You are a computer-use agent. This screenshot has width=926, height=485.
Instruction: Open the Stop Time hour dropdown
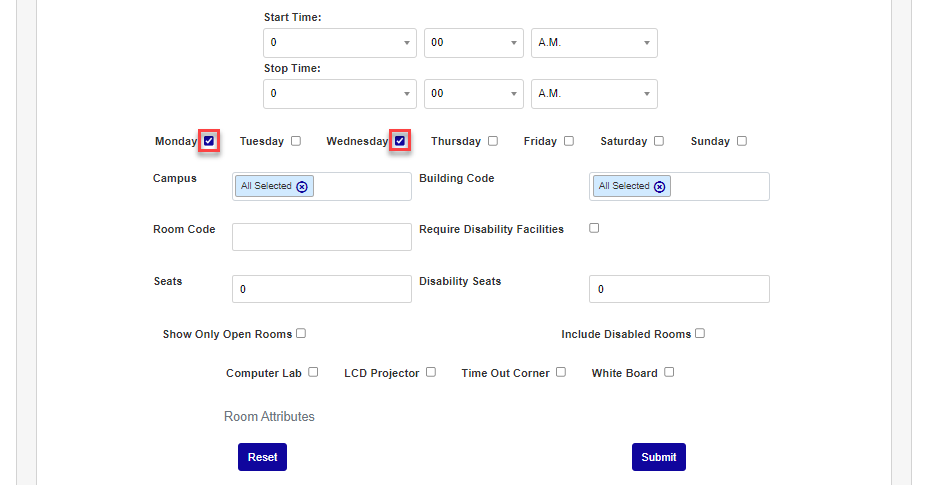coord(340,93)
